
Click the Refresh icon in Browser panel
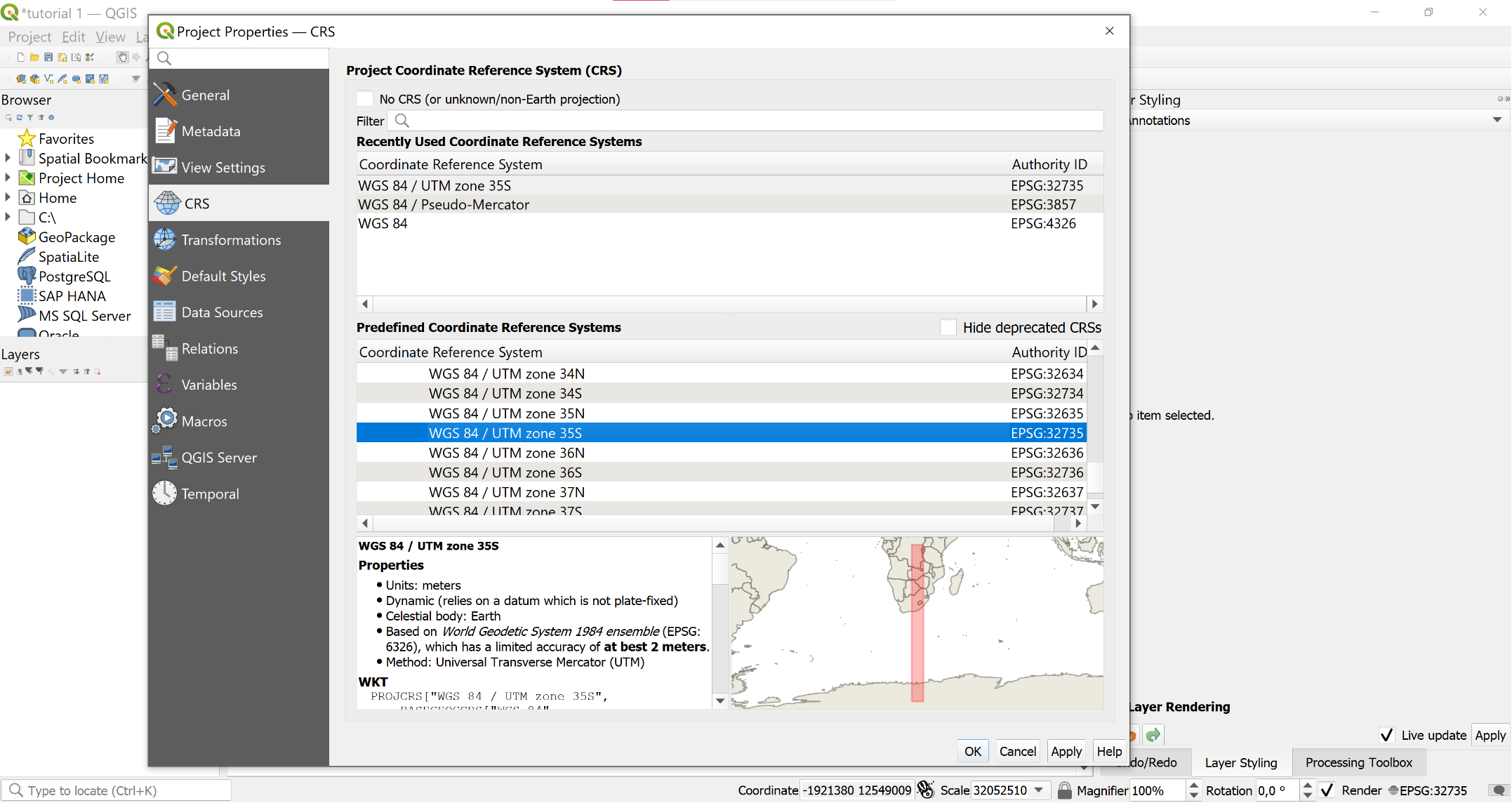tap(19, 117)
